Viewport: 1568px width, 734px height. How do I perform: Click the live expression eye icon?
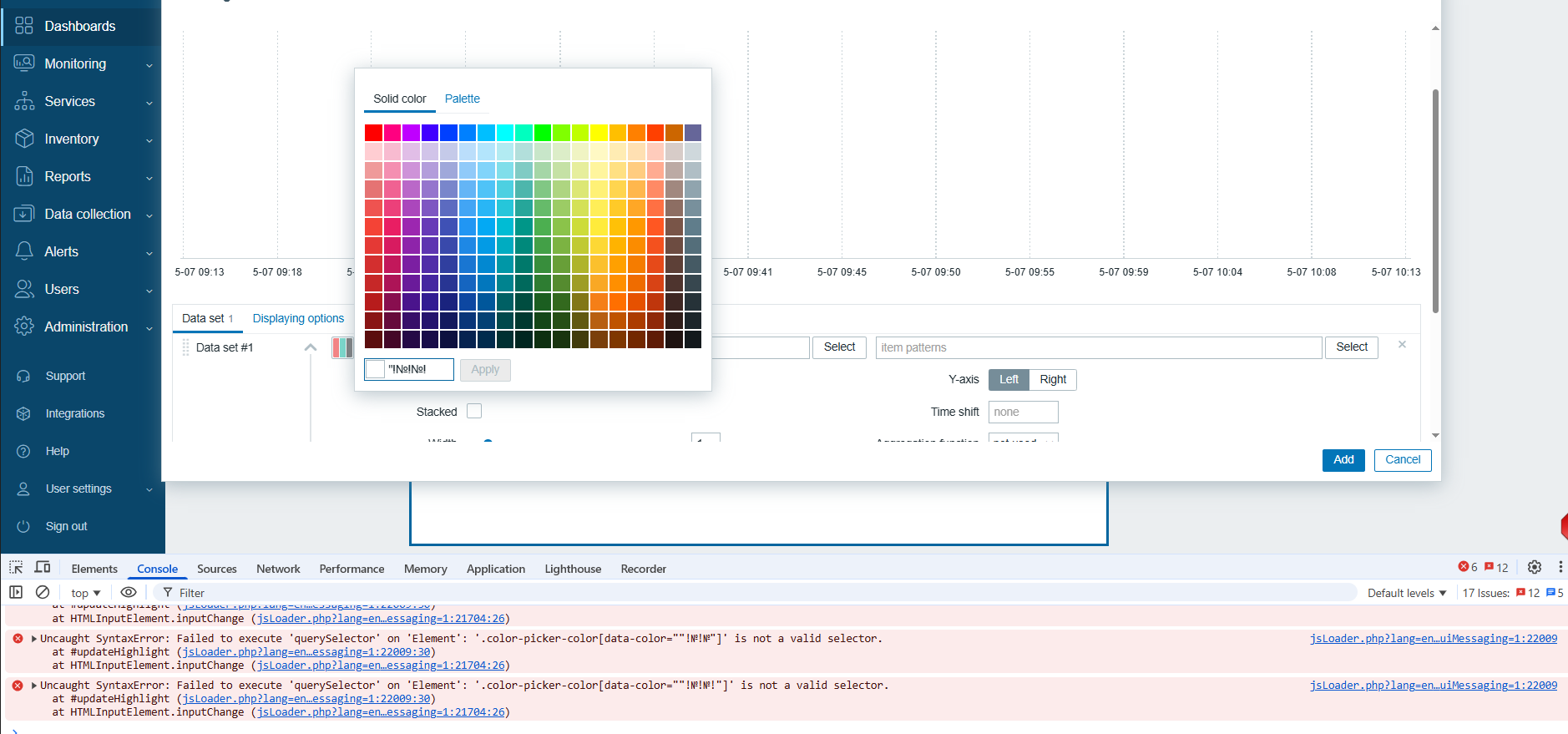point(129,592)
